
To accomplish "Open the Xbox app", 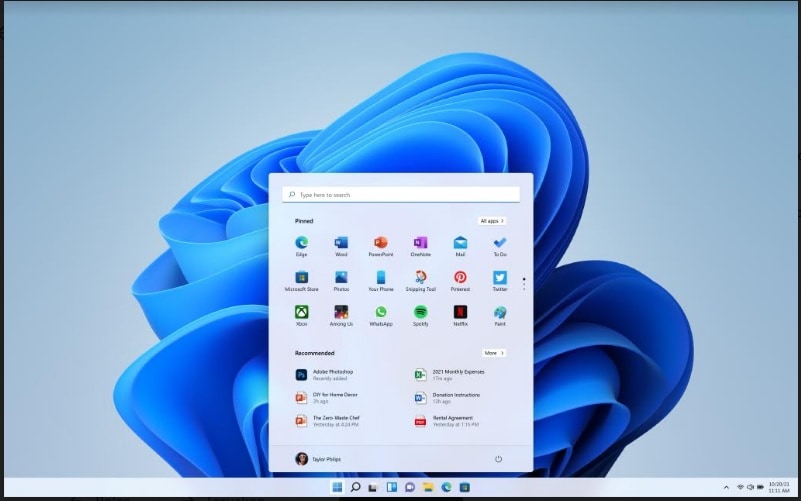I will tap(301, 312).
